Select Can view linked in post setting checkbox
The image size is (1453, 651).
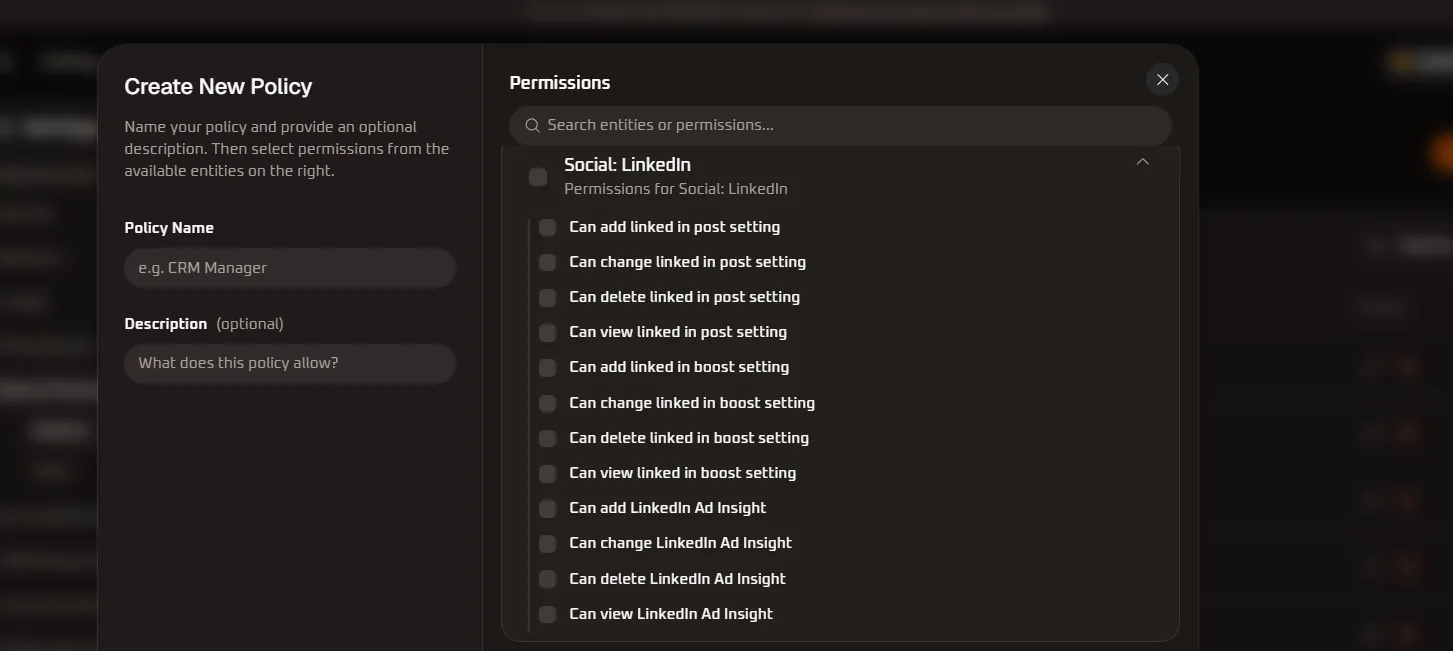[547, 332]
